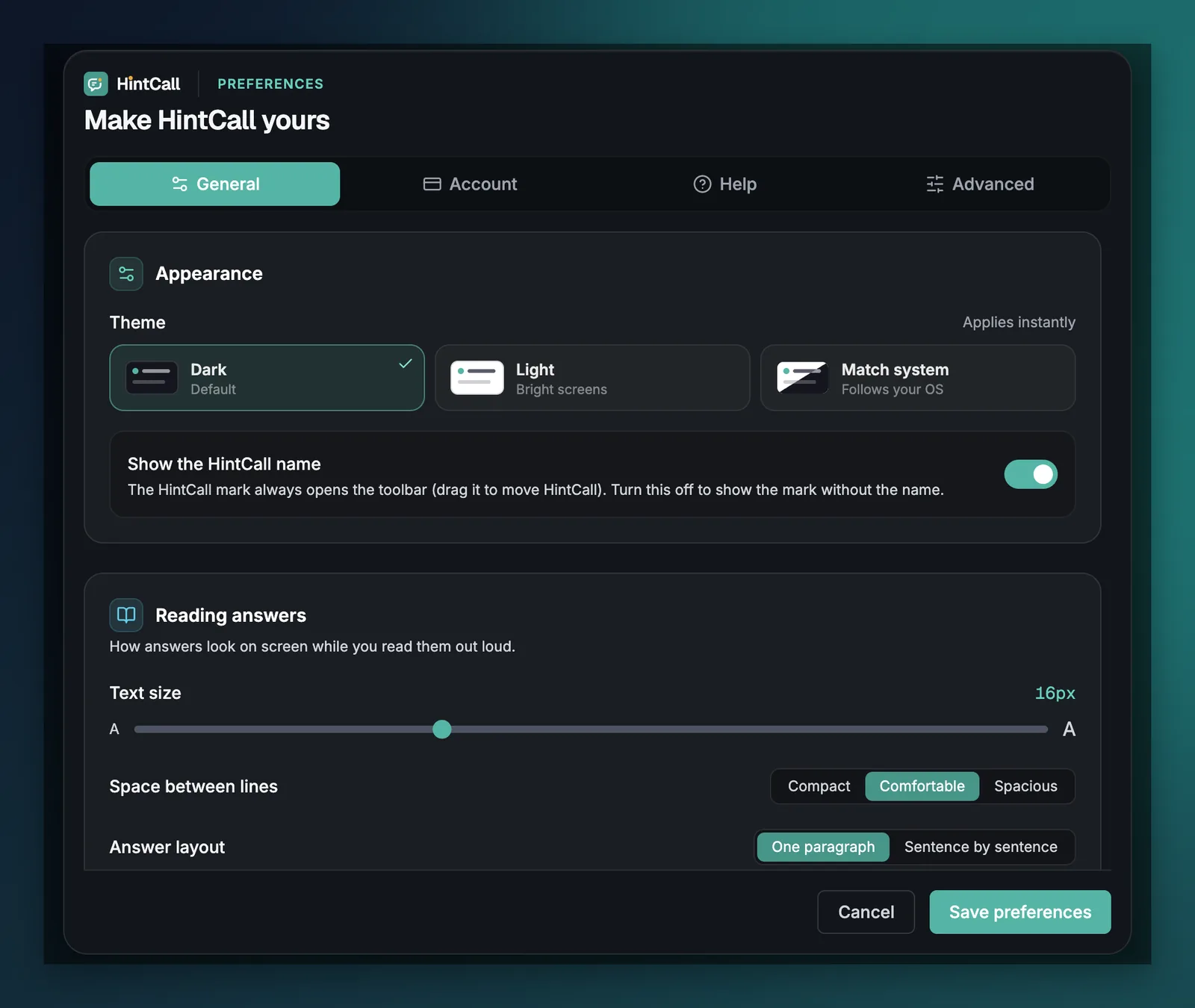Click Save preferences button
This screenshot has width=1195, height=1008.
coord(1020,912)
